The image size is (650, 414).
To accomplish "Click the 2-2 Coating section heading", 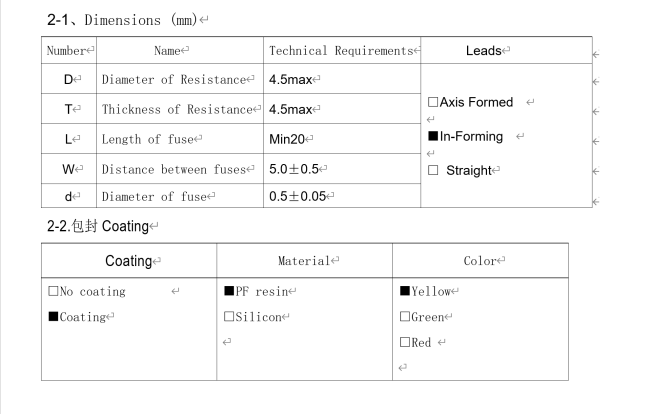I will click(98, 226).
